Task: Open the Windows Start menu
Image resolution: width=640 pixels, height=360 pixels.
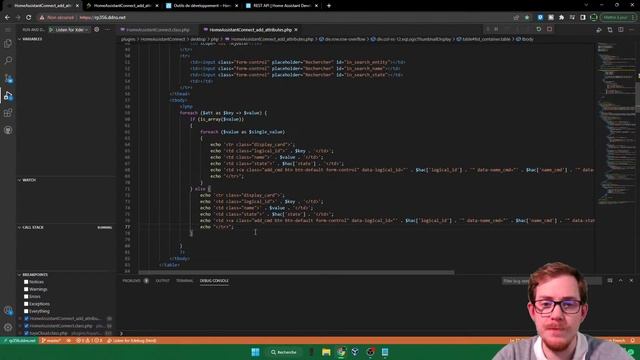Action: (x=255, y=352)
